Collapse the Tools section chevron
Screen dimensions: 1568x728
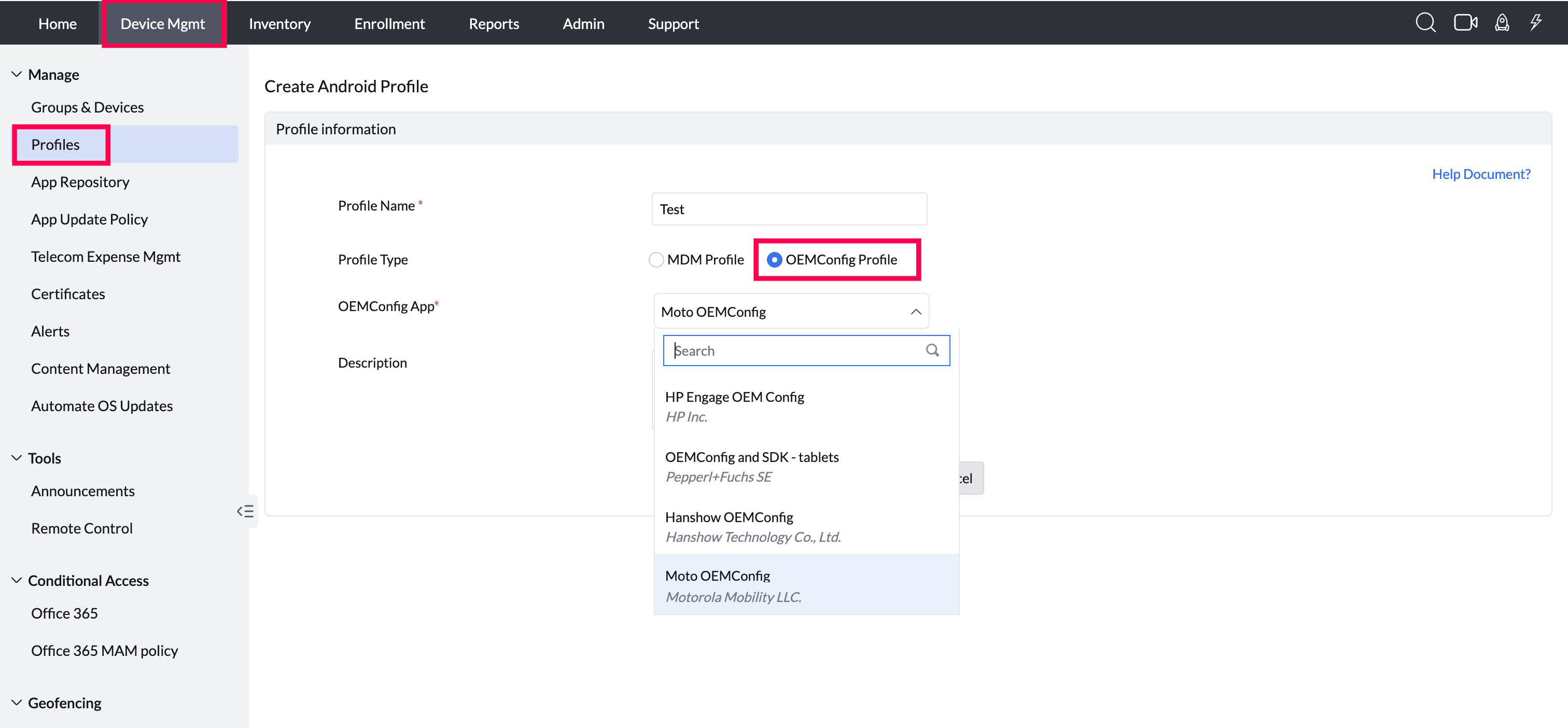pyautogui.click(x=17, y=458)
